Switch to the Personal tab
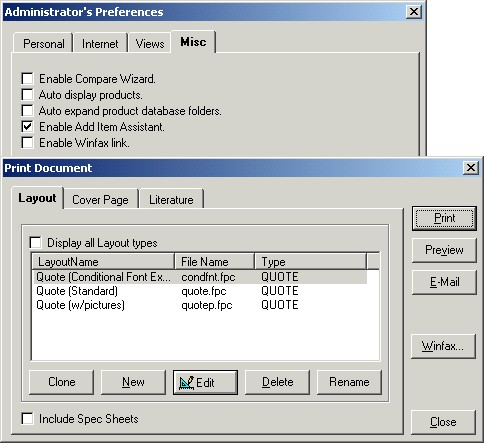Screen dimensions: 484x443 point(43,43)
